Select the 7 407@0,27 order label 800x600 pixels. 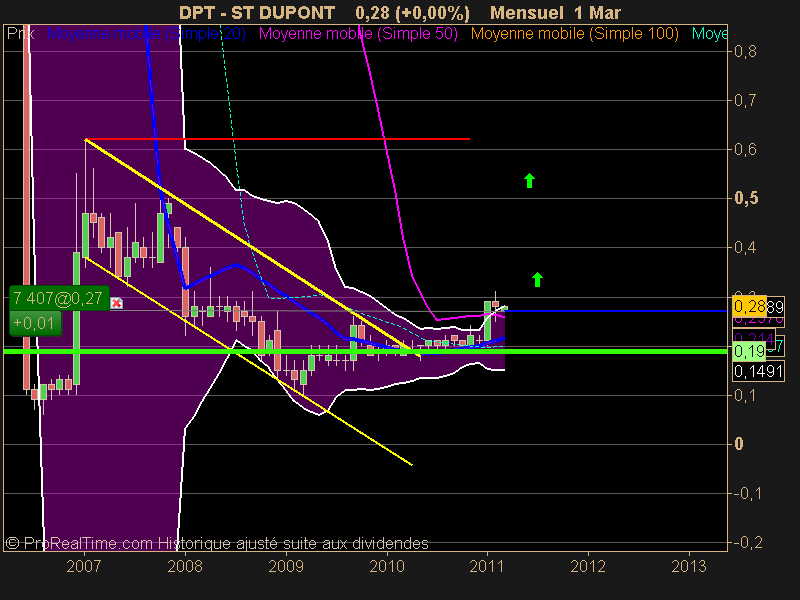tap(59, 298)
